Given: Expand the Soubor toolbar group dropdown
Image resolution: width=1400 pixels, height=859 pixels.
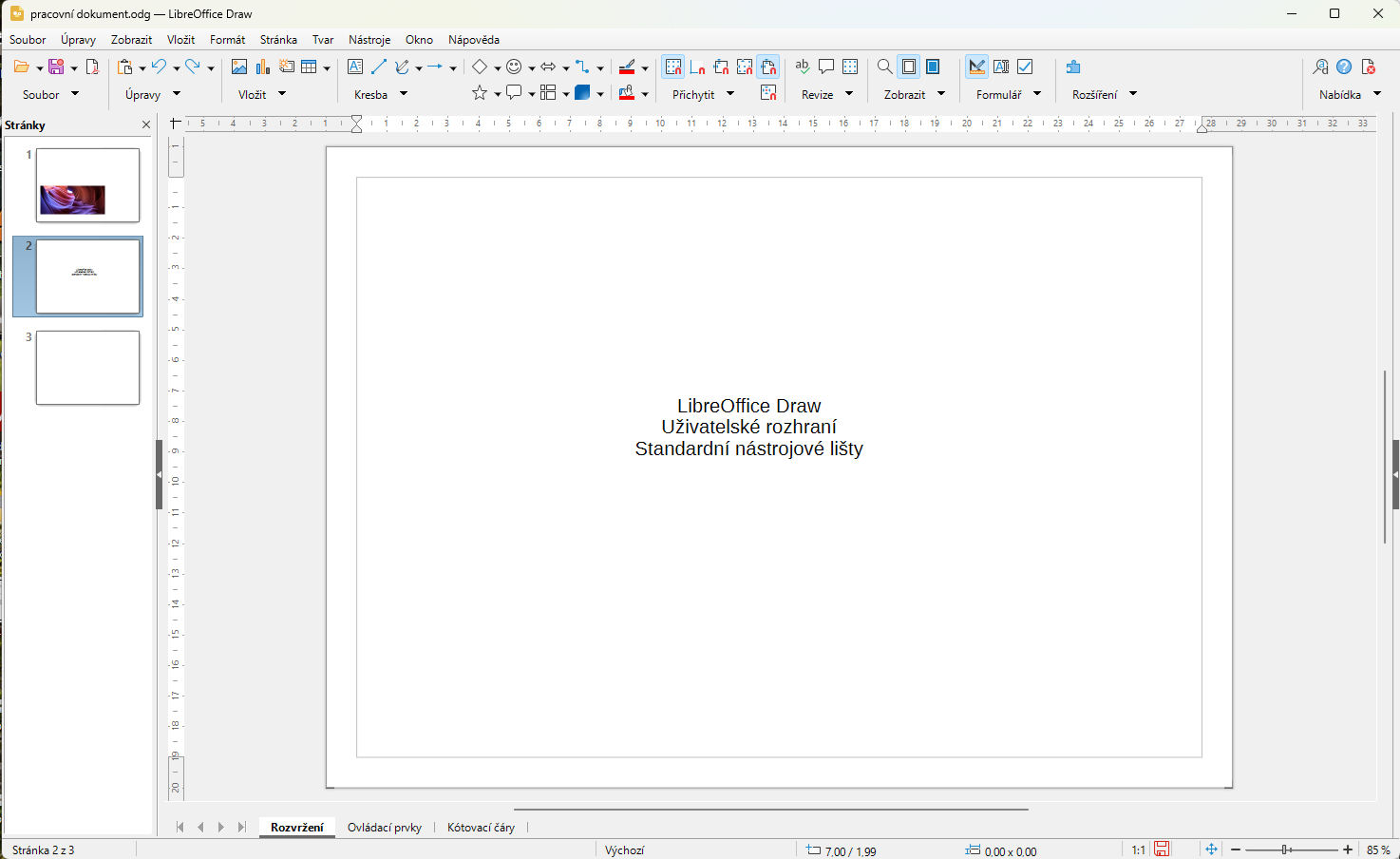Looking at the screenshot, I should 75,94.
